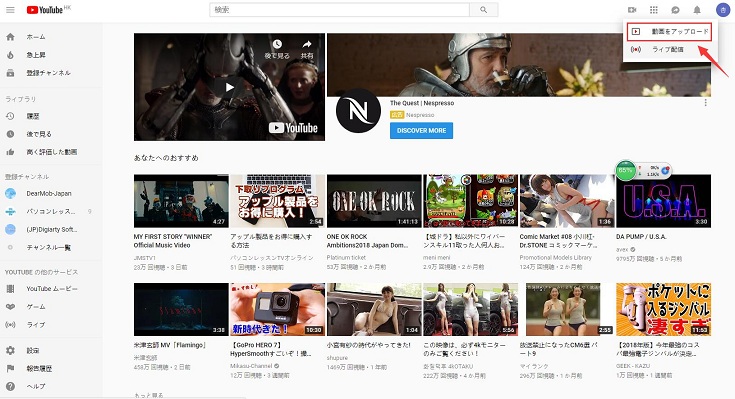Click YouTube watermark on ad player
Screen dimensions: 735x399
[293, 128]
